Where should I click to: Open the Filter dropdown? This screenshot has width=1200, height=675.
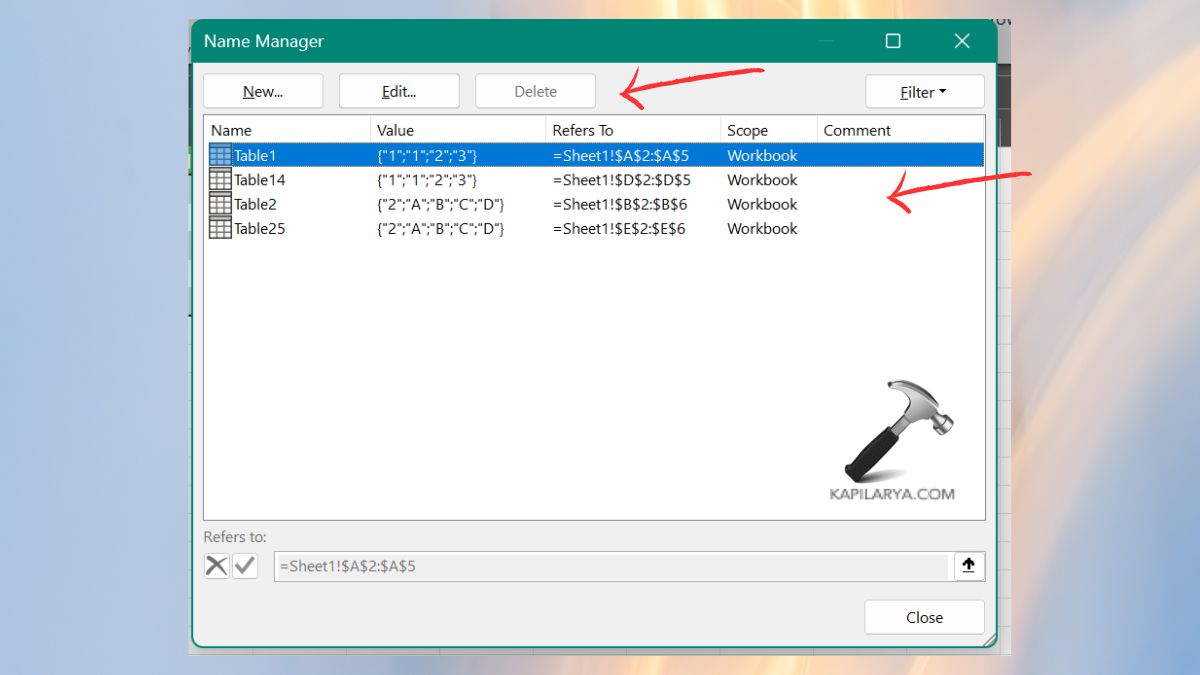point(924,92)
